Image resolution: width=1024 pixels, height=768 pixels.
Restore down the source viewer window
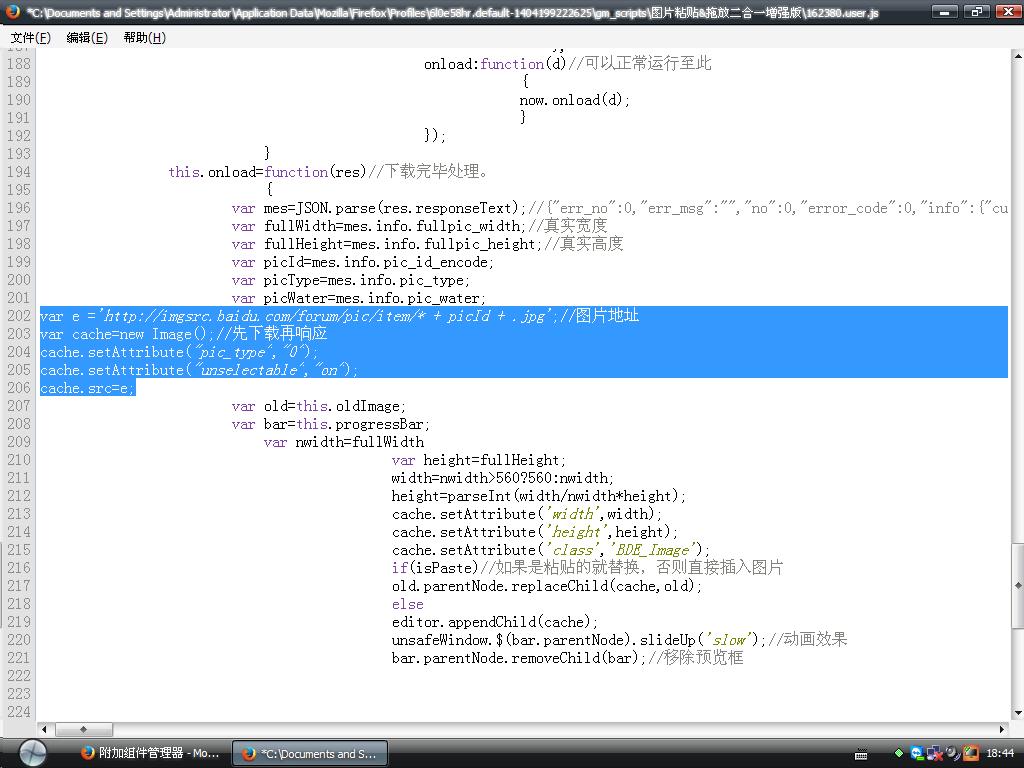coord(977,12)
